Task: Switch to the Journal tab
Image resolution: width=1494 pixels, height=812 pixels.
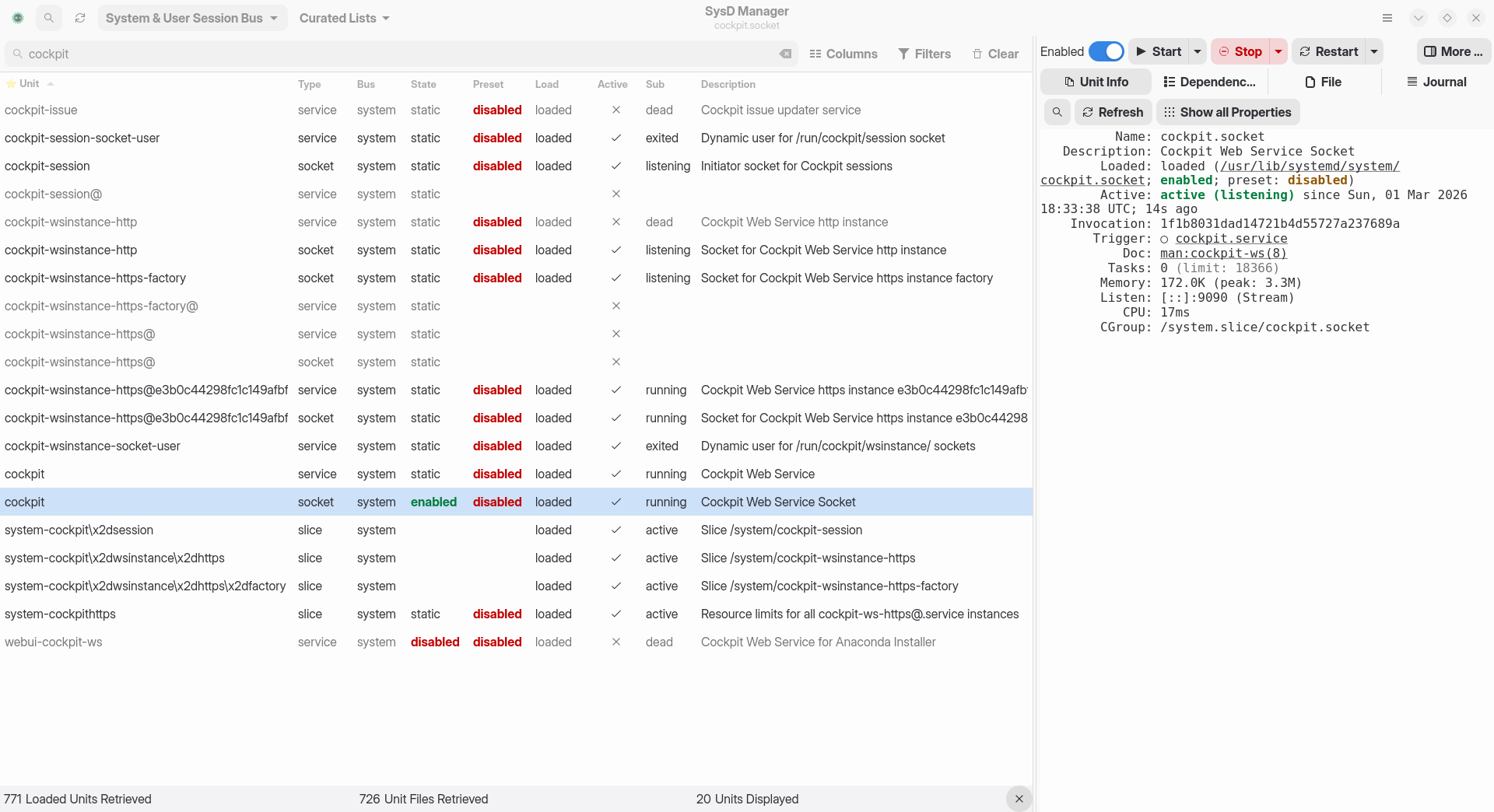Action: coord(1436,82)
